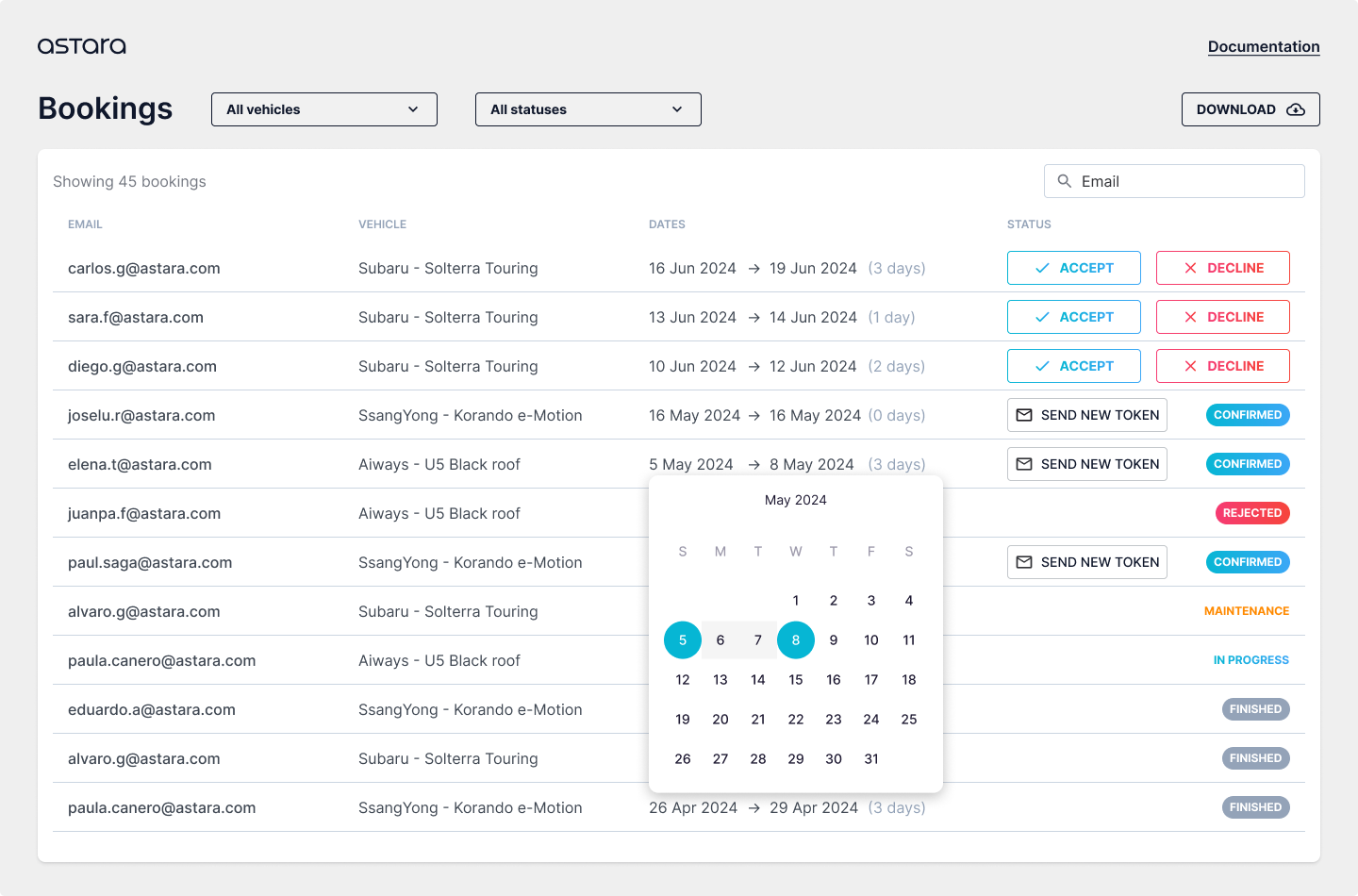Accept the booking from sara.f@astara.com
1358x896 pixels.
(1074, 317)
